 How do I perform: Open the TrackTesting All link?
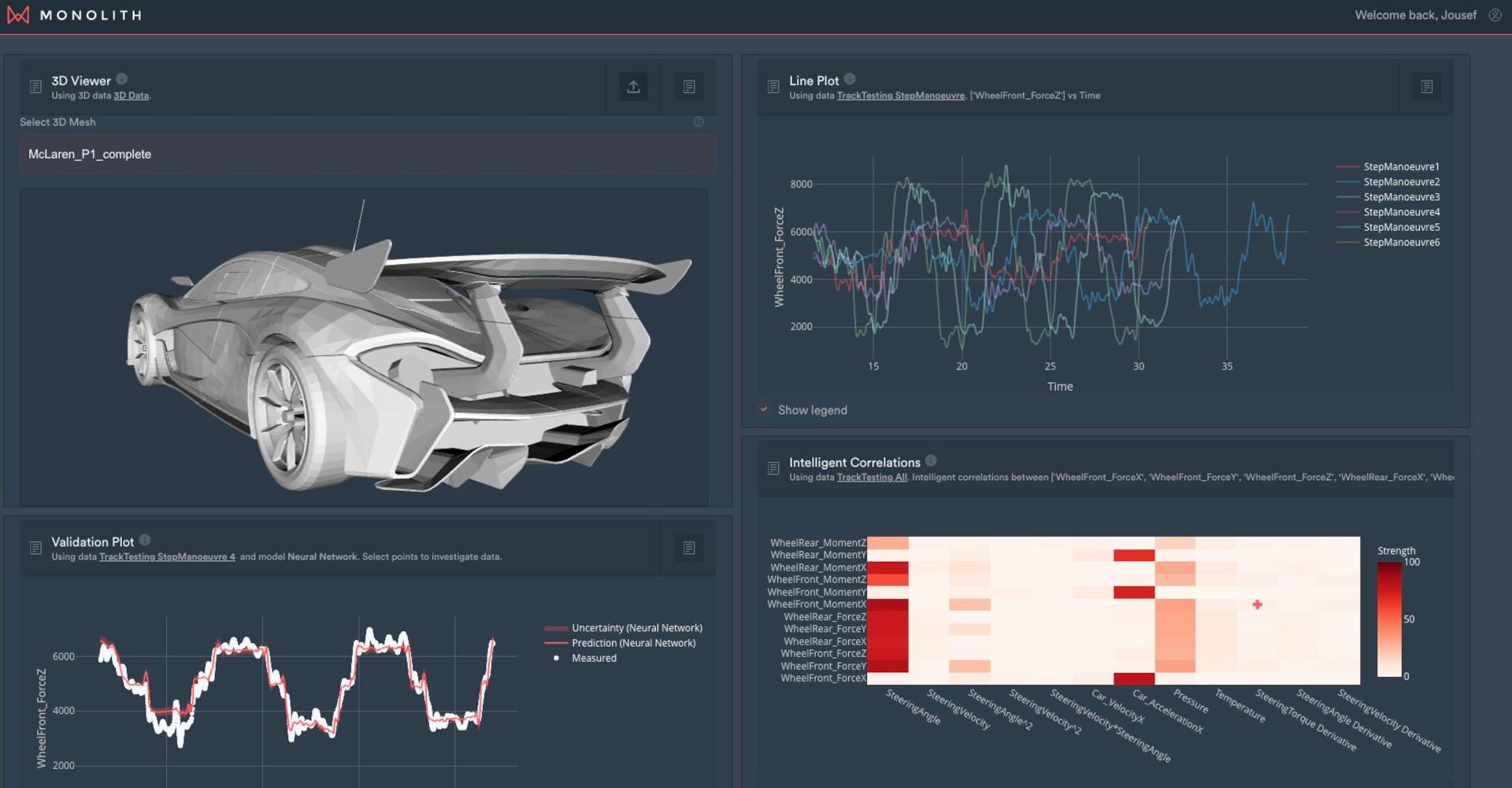(x=872, y=477)
